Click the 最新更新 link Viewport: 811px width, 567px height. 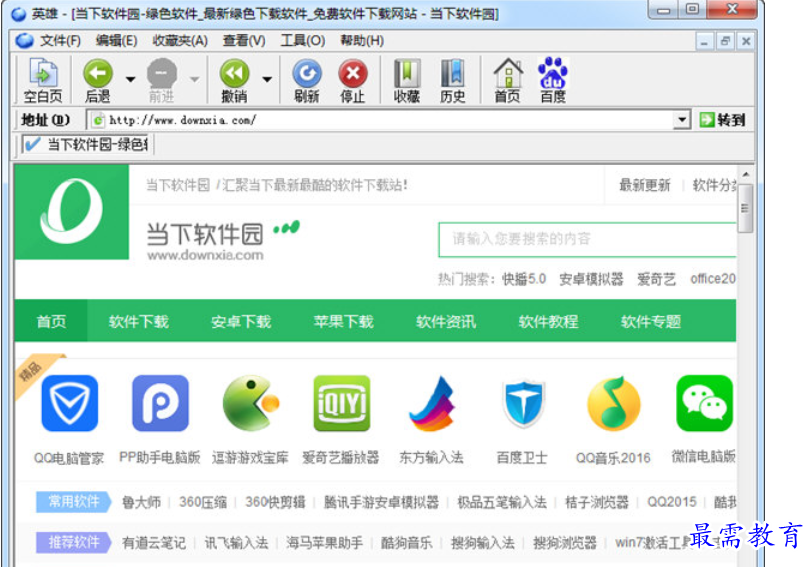(x=644, y=185)
